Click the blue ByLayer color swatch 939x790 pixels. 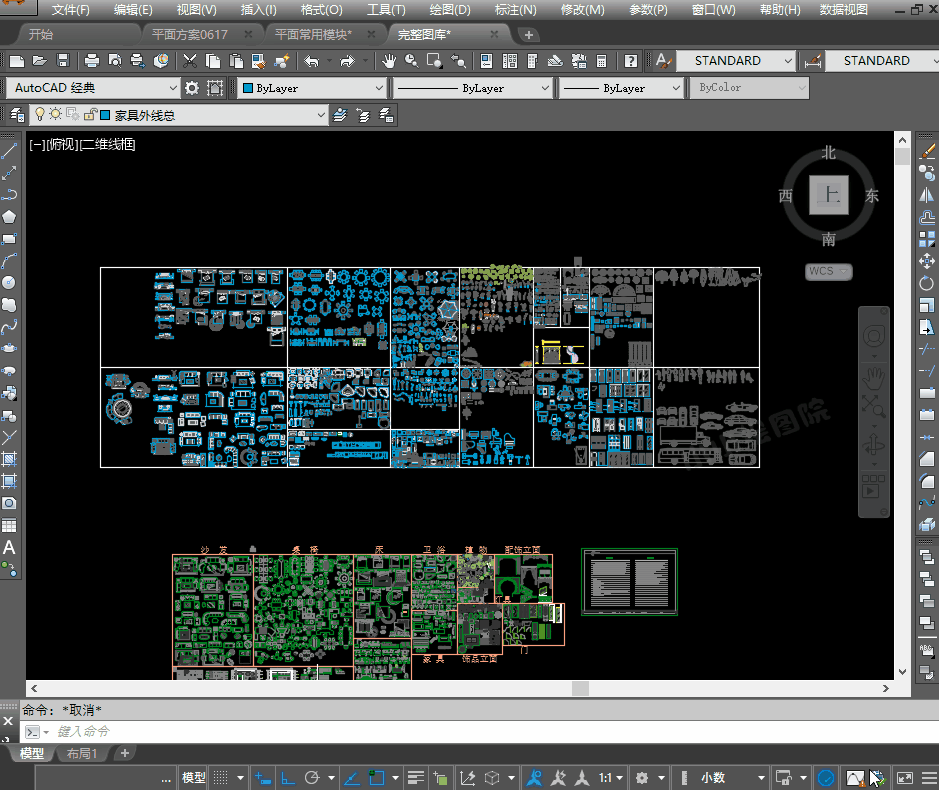[247, 88]
